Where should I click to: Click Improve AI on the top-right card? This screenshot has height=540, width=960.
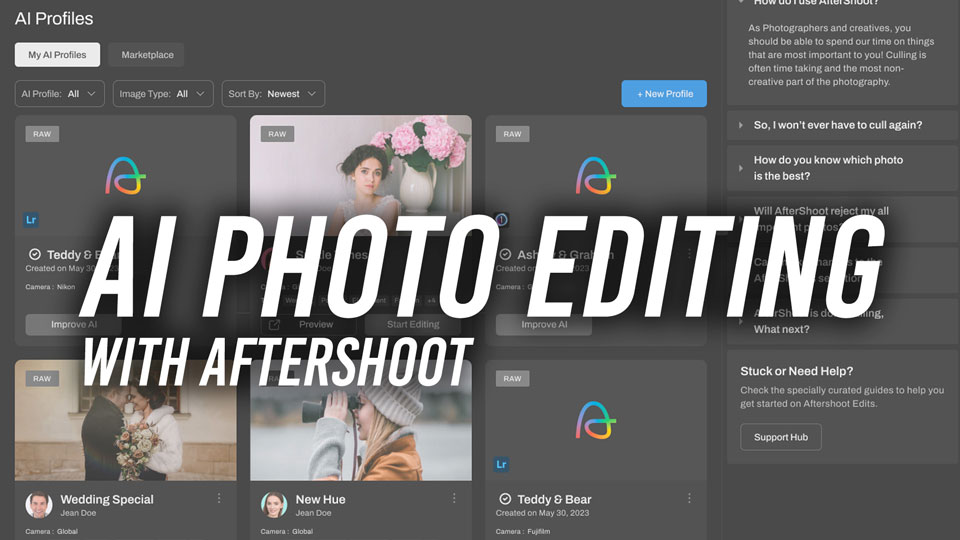tap(544, 324)
